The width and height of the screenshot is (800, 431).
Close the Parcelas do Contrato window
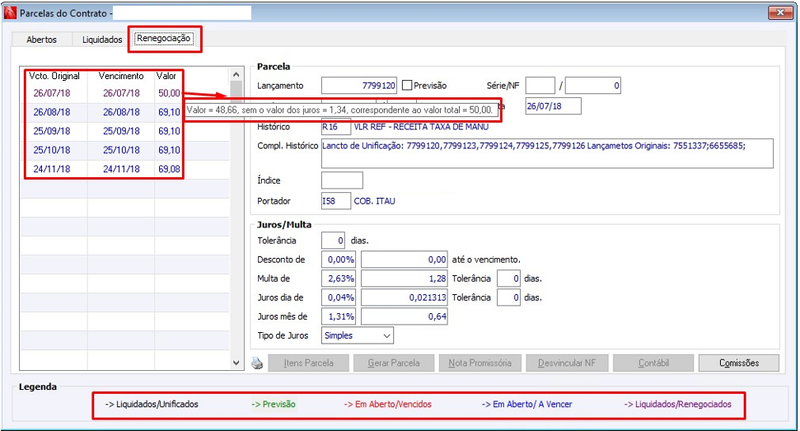780,12
